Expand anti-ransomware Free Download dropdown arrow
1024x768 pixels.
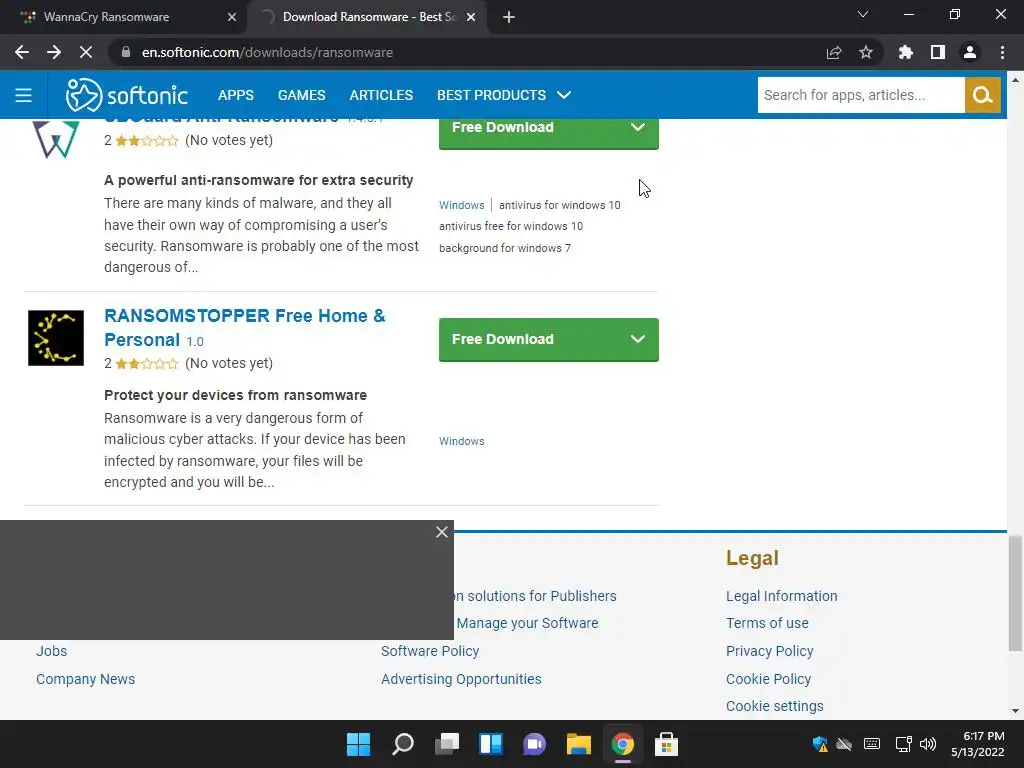pos(638,128)
